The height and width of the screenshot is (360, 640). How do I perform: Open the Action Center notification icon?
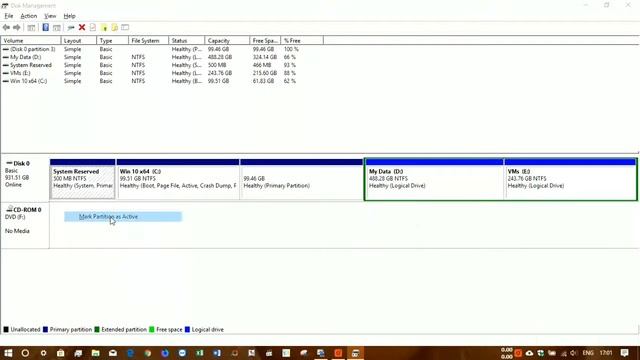point(624,353)
